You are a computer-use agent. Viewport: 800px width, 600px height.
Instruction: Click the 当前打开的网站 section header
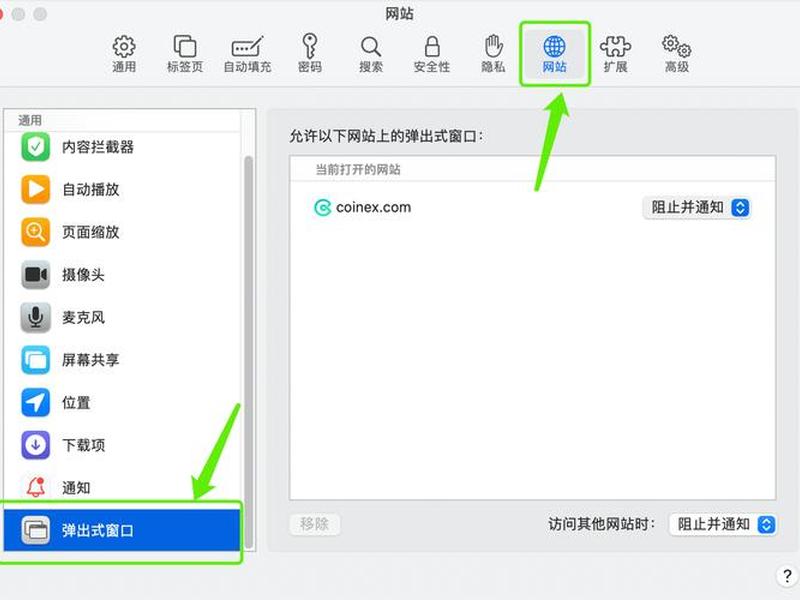[x=358, y=169]
